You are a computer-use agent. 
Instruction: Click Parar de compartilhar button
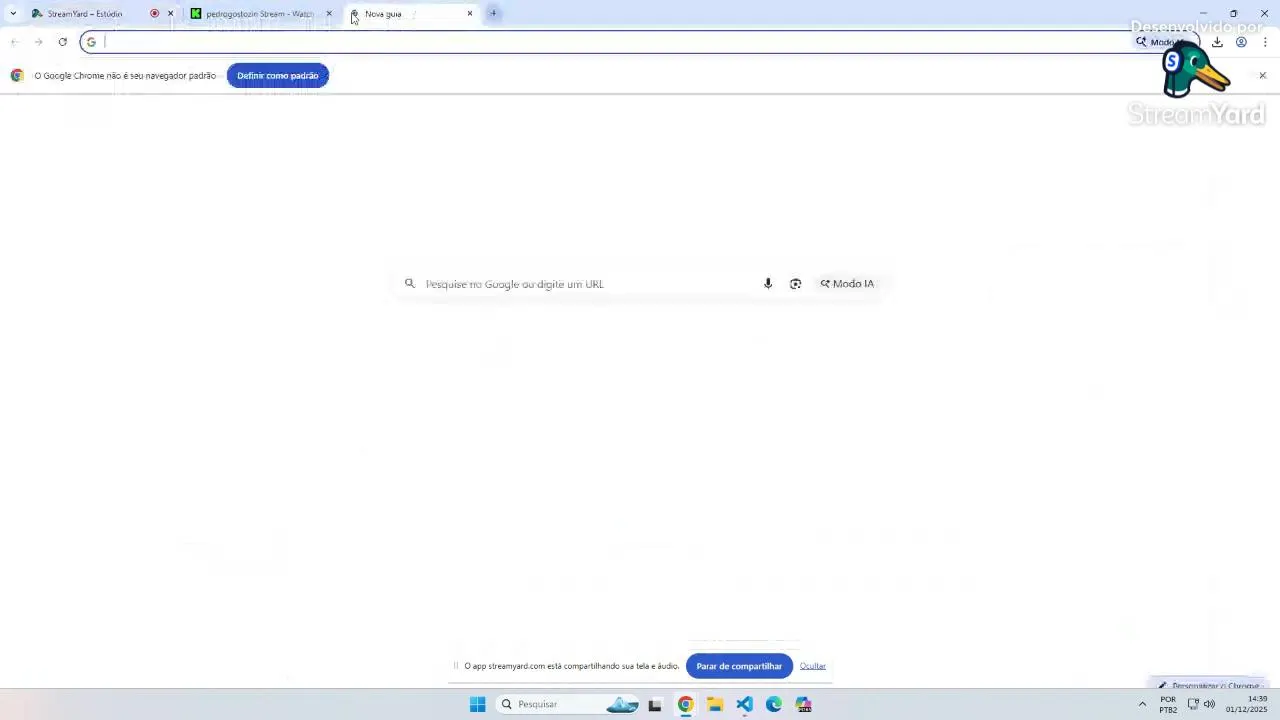coord(739,666)
